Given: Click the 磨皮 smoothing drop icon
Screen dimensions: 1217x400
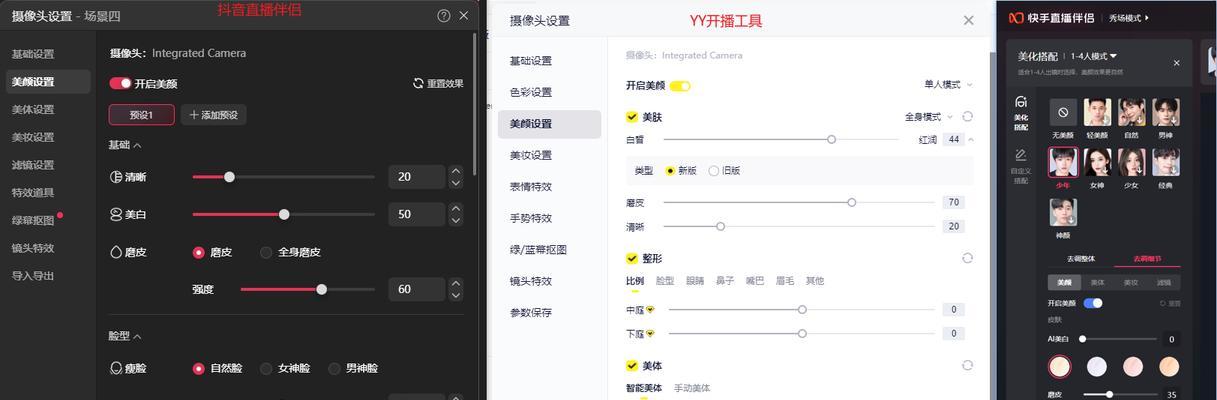Looking at the screenshot, I should [116, 252].
